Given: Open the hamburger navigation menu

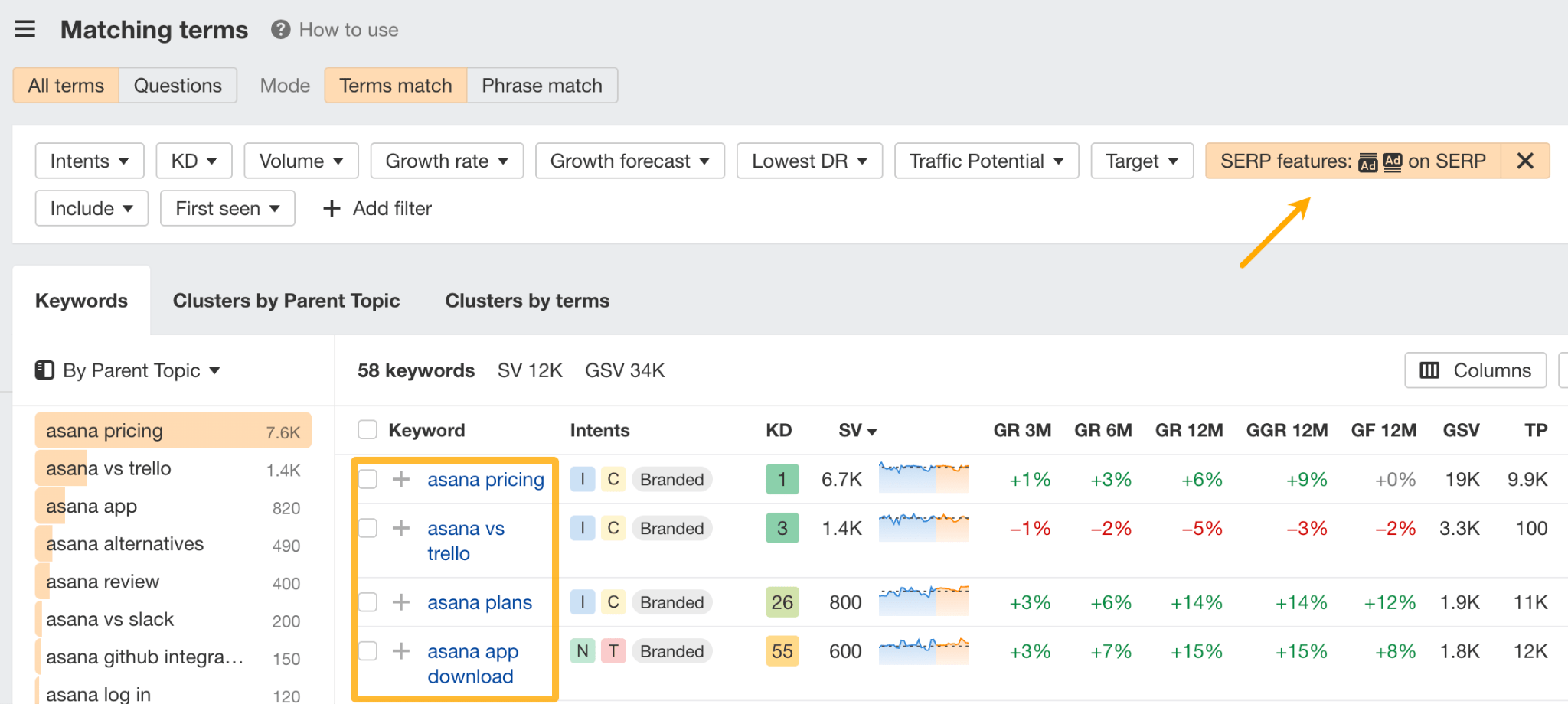Looking at the screenshot, I should pyautogui.click(x=25, y=29).
